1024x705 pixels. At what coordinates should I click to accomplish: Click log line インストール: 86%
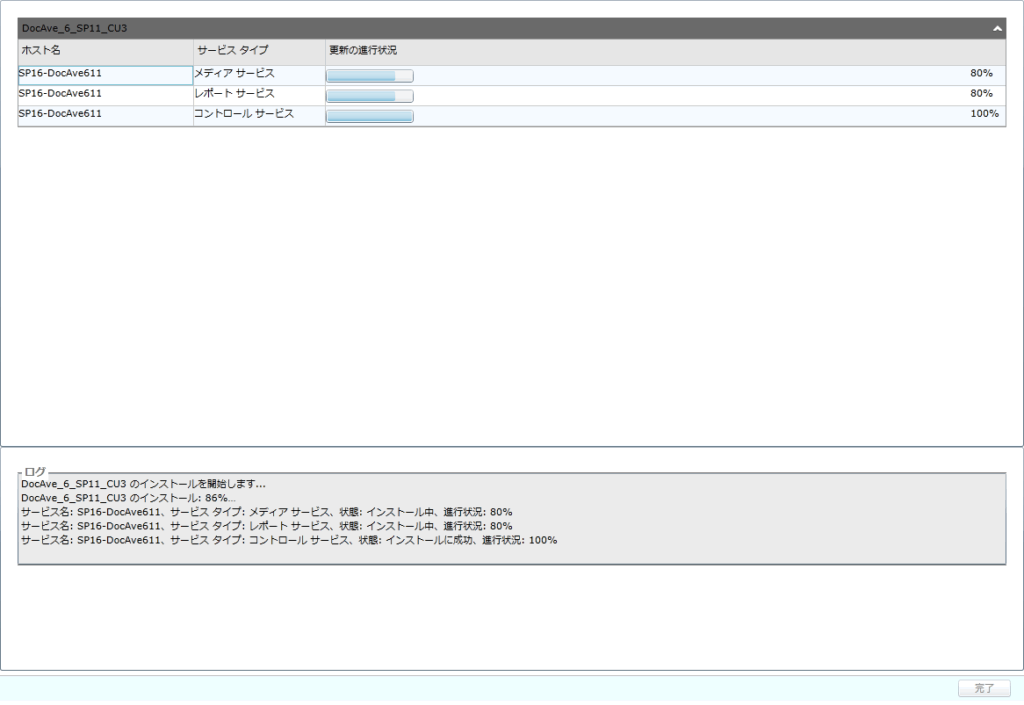[x=128, y=498]
